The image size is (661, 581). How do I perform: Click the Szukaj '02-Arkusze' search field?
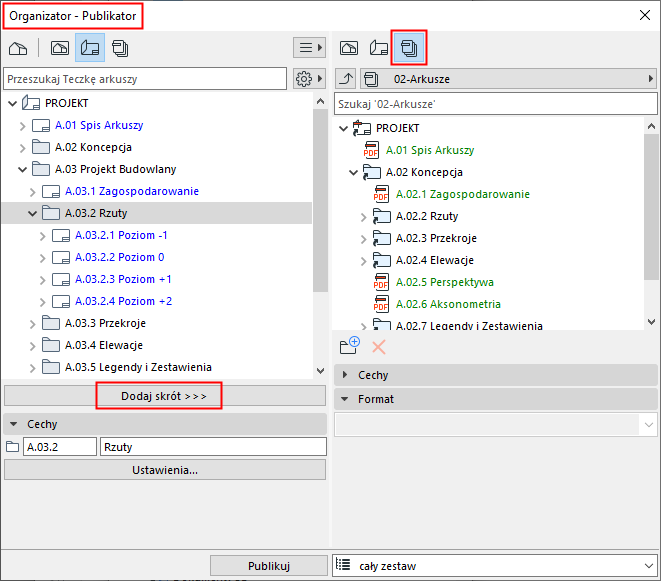click(495, 104)
